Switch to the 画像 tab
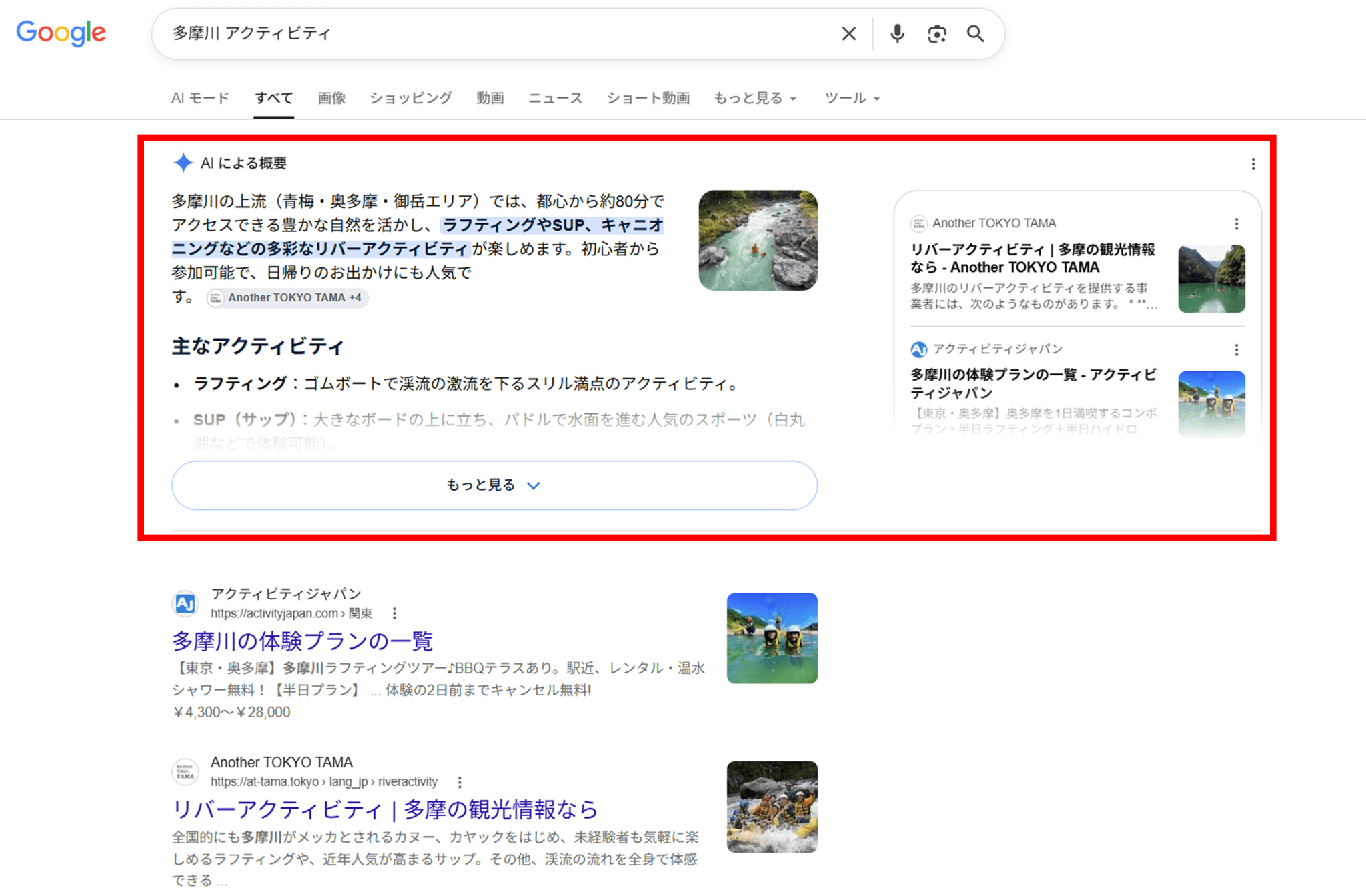1366x896 pixels. click(x=331, y=99)
